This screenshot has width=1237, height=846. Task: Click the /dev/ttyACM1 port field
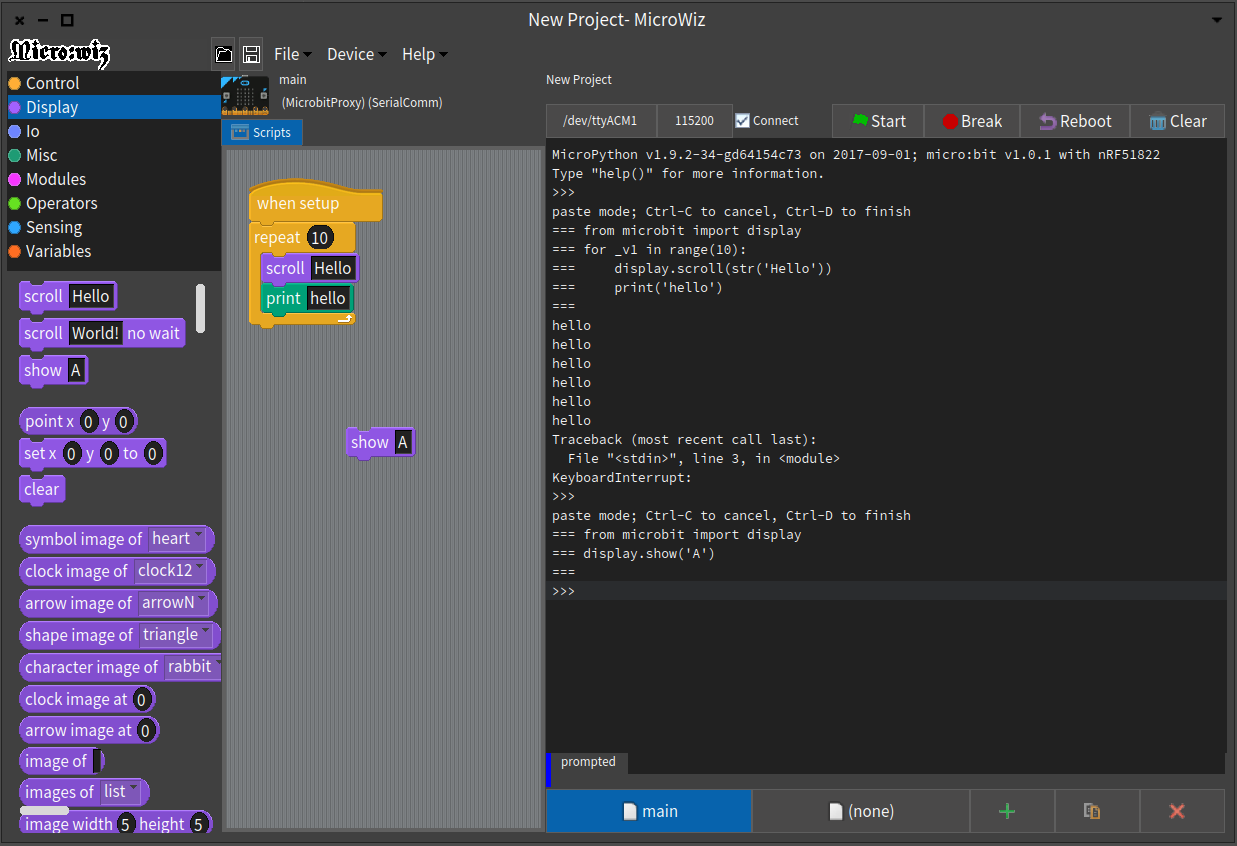[x=600, y=121]
